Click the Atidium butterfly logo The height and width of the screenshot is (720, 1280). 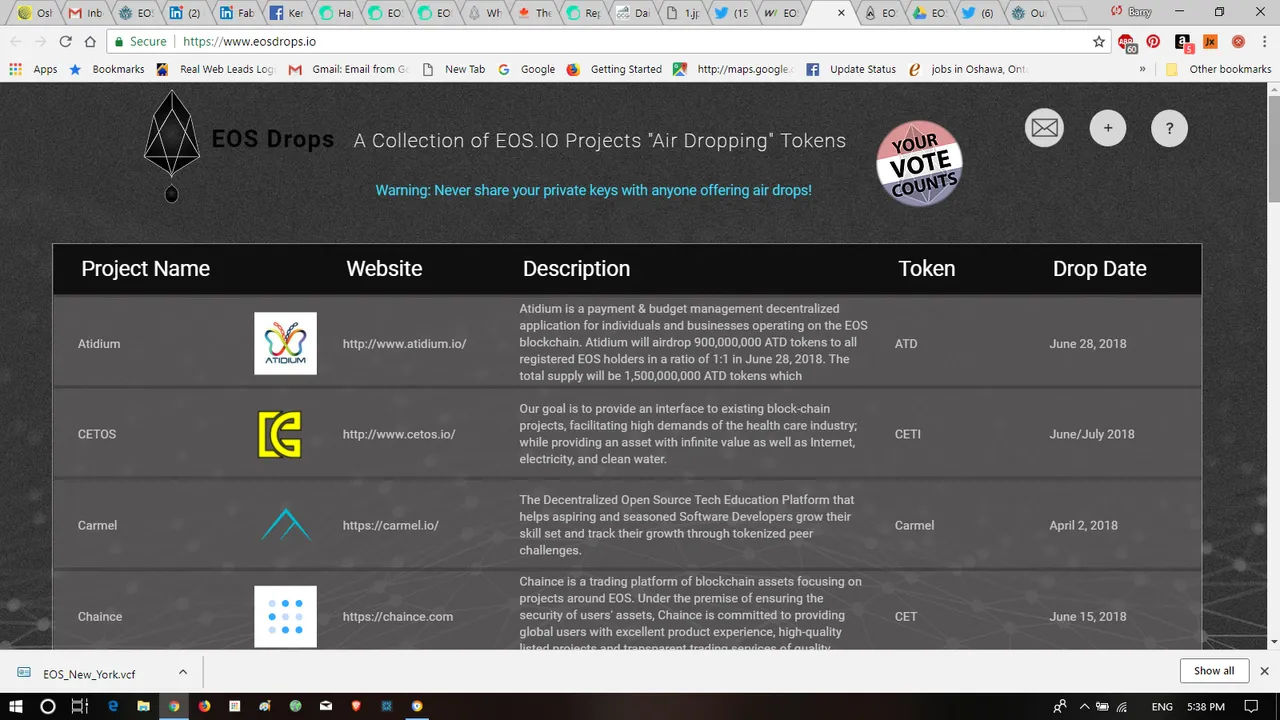click(x=285, y=343)
